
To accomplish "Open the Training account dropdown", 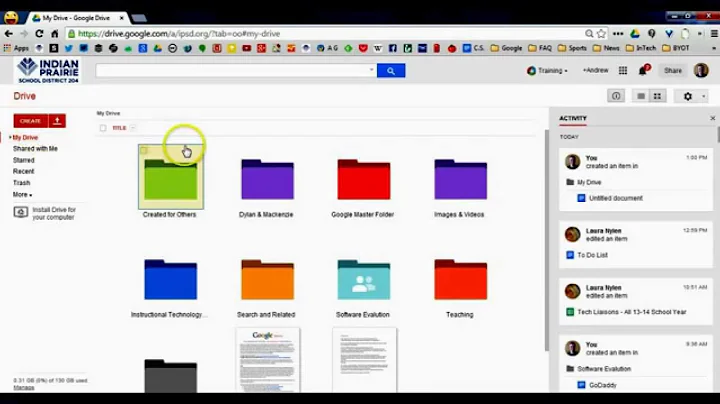I will click(x=547, y=71).
